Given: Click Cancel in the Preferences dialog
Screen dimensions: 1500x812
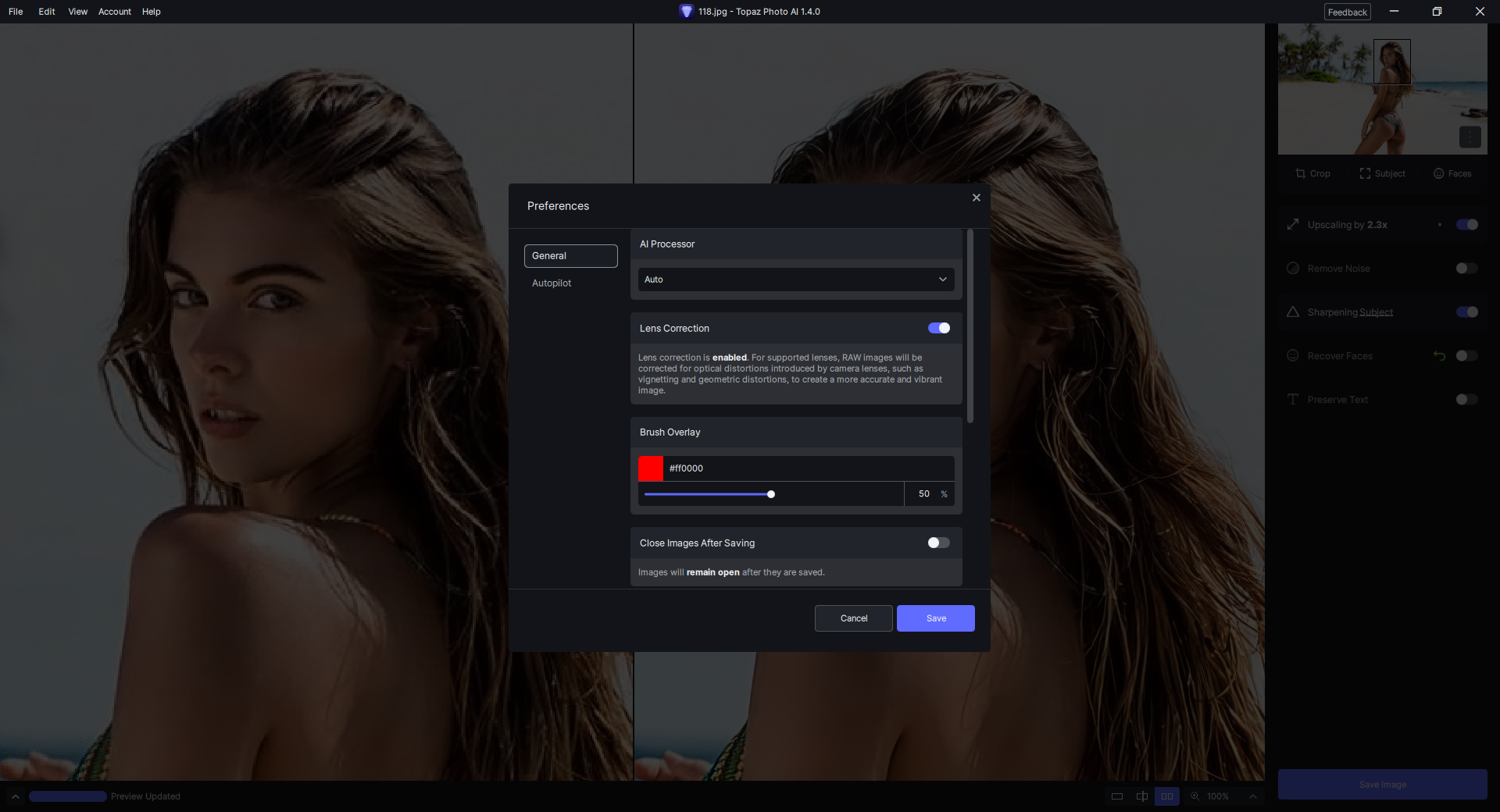Looking at the screenshot, I should [x=853, y=618].
